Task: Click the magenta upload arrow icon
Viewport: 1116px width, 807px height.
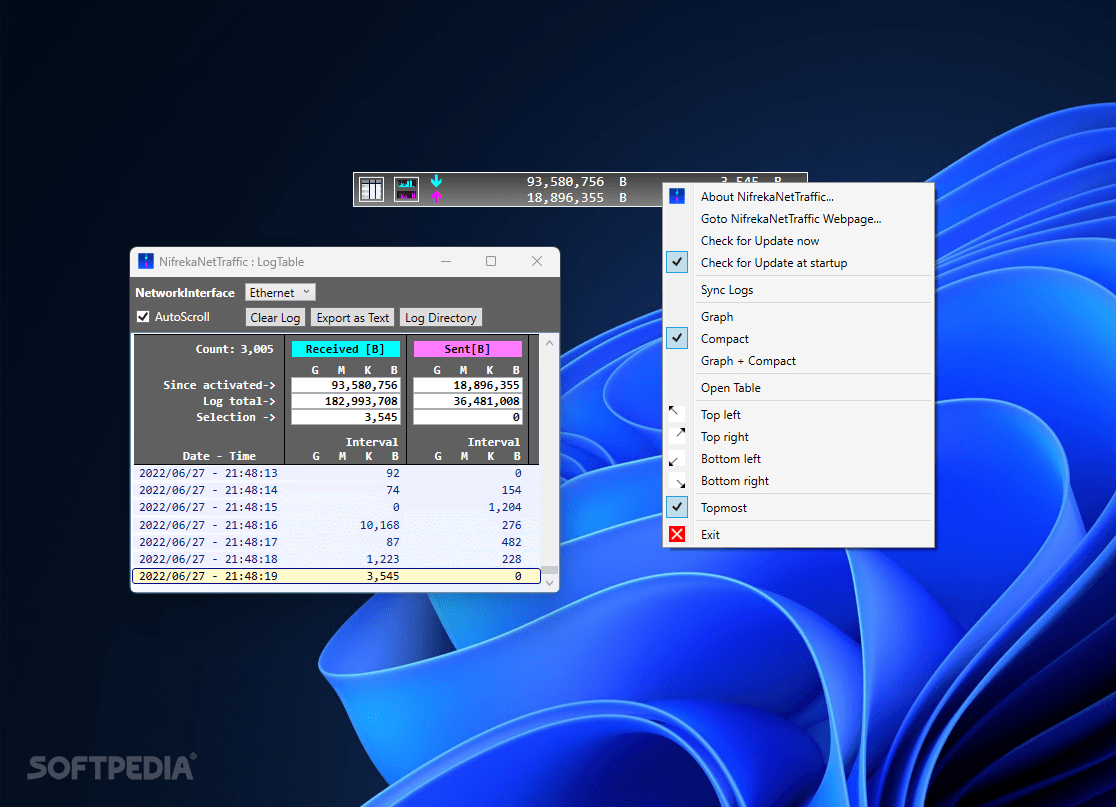Action: pyautogui.click(x=436, y=197)
